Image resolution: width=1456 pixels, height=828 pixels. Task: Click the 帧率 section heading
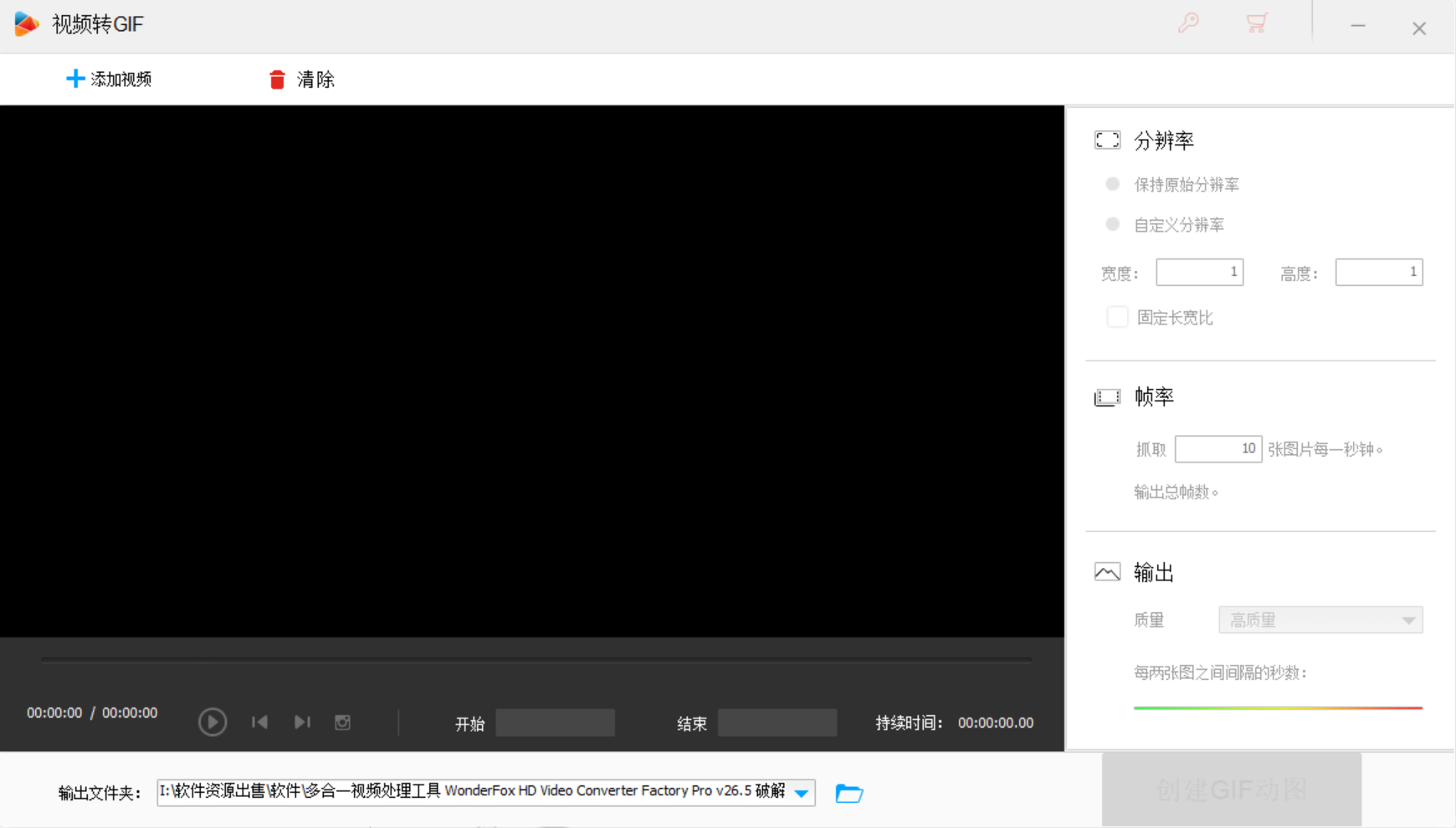(1154, 396)
